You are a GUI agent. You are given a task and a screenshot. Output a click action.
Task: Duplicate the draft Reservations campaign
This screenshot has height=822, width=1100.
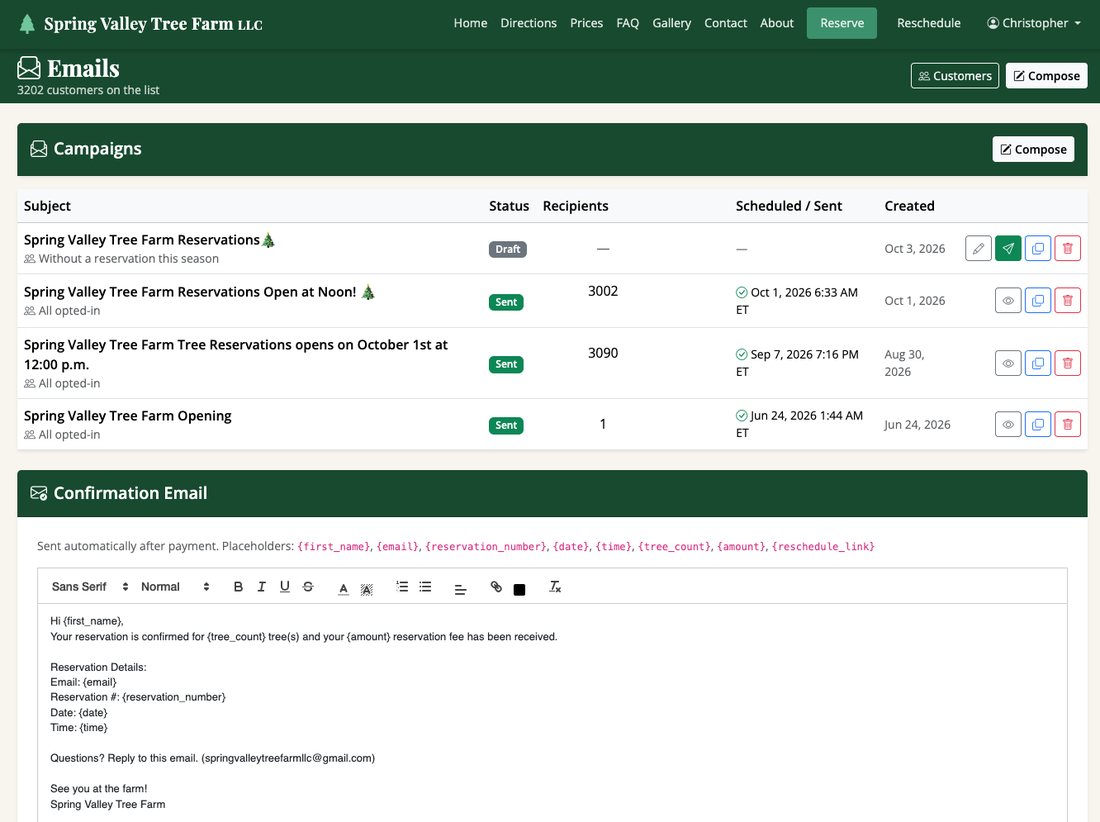1038,248
